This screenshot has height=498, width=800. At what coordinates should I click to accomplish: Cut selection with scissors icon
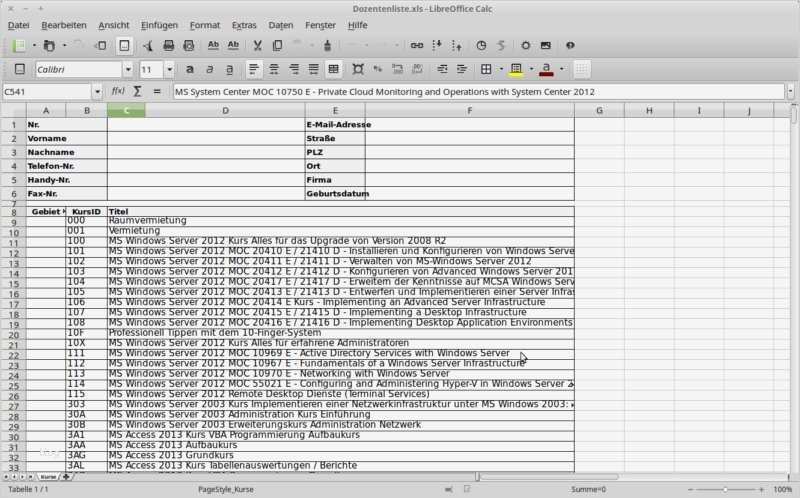(258, 46)
